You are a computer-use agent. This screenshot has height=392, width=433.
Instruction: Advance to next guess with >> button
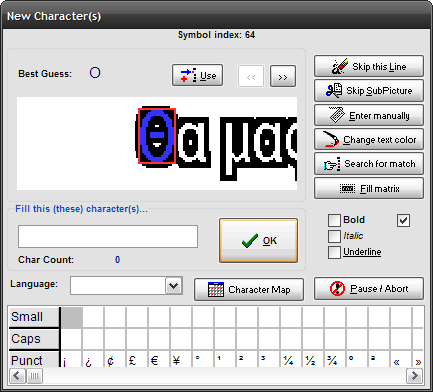point(283,77)
